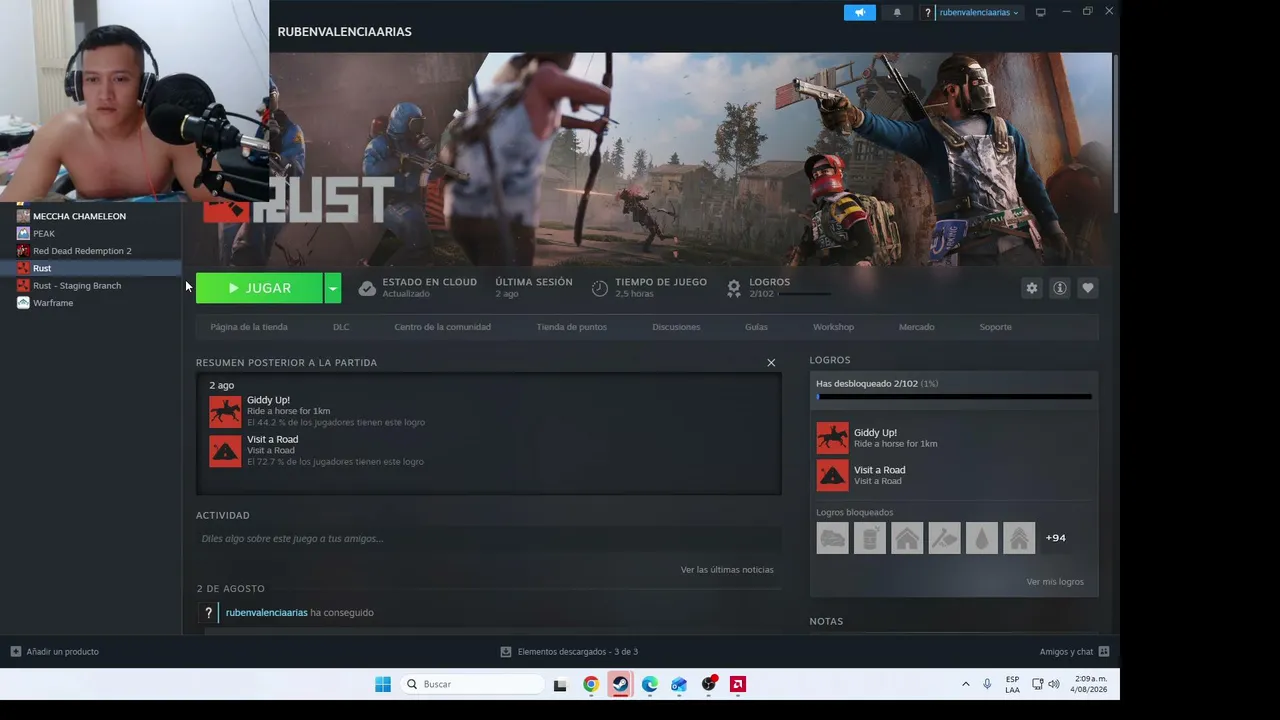Click the downloads icon in the bottom bar
The height and width of the screenshot is (720, 1280).
tap(506, 652)
